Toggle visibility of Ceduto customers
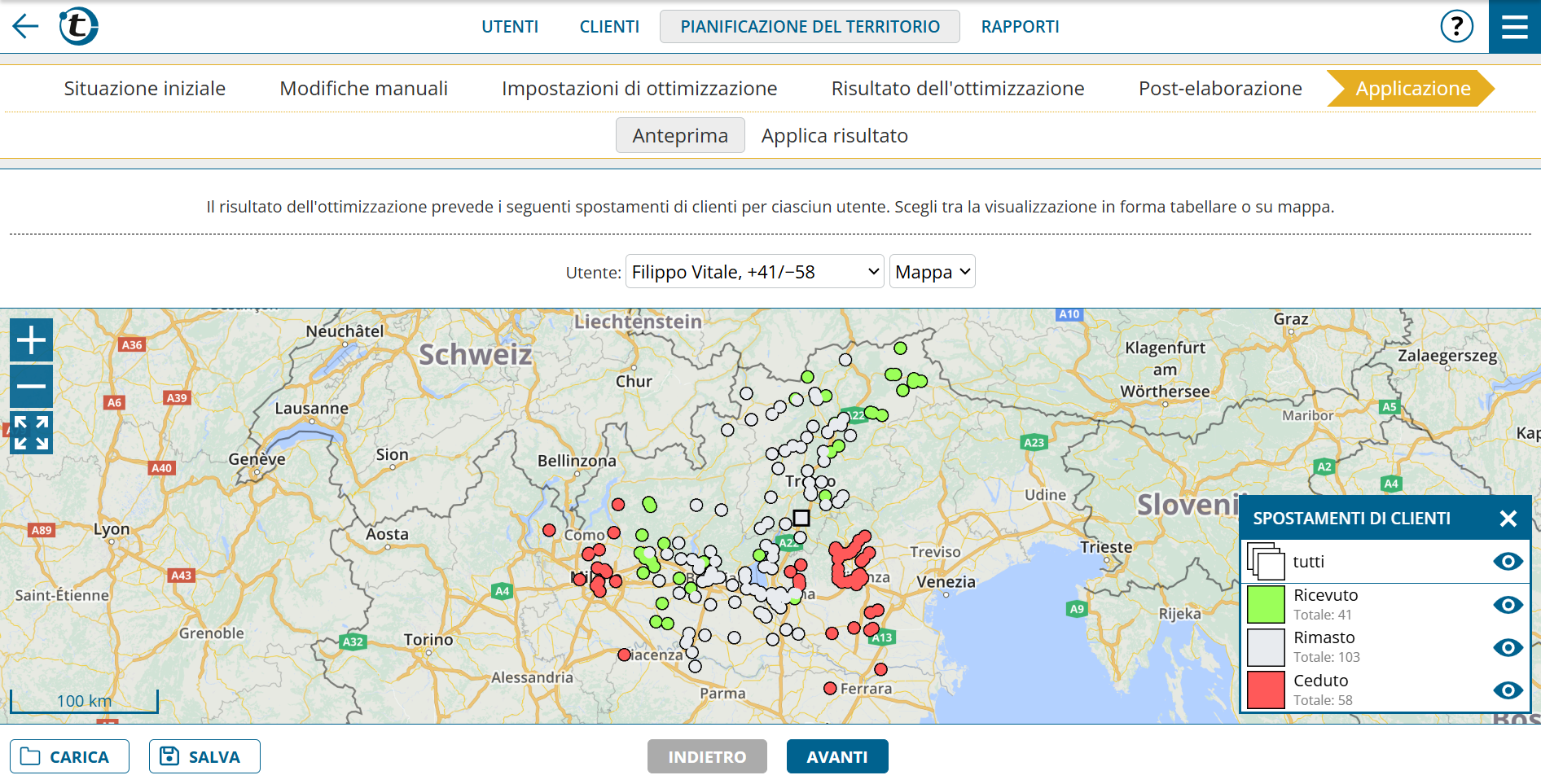The image size is (1541, 784). 1508,690
